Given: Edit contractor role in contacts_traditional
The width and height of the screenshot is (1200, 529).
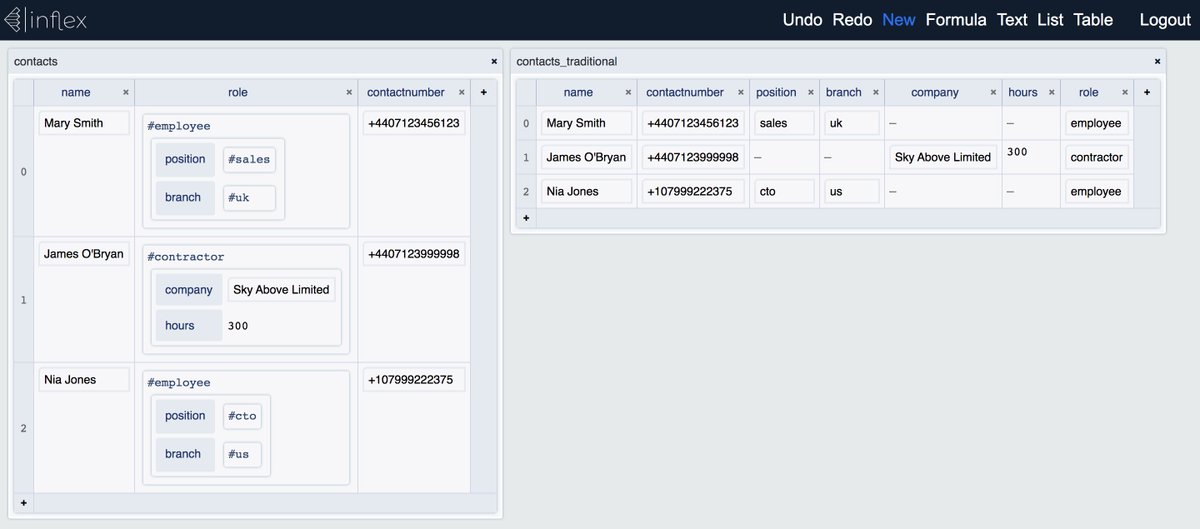Looking at the screenshot, I should [1097, 157].
